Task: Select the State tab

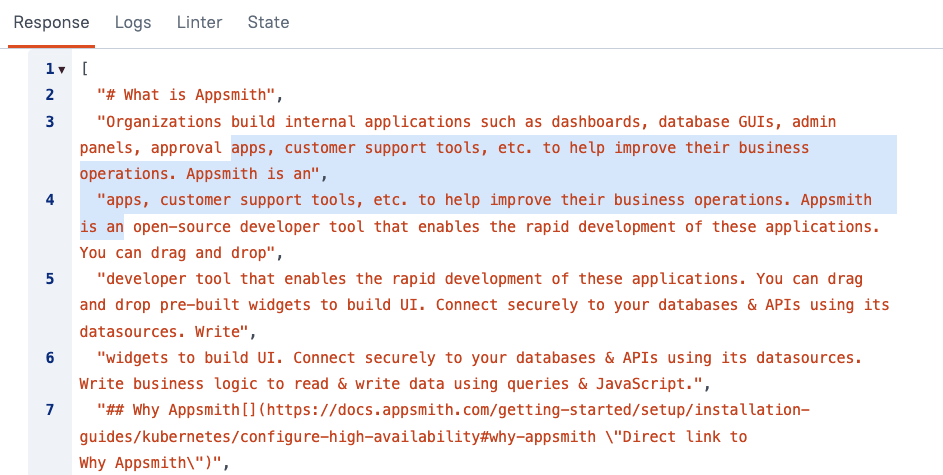Action: pyautogui.click(x=268, y=22)
